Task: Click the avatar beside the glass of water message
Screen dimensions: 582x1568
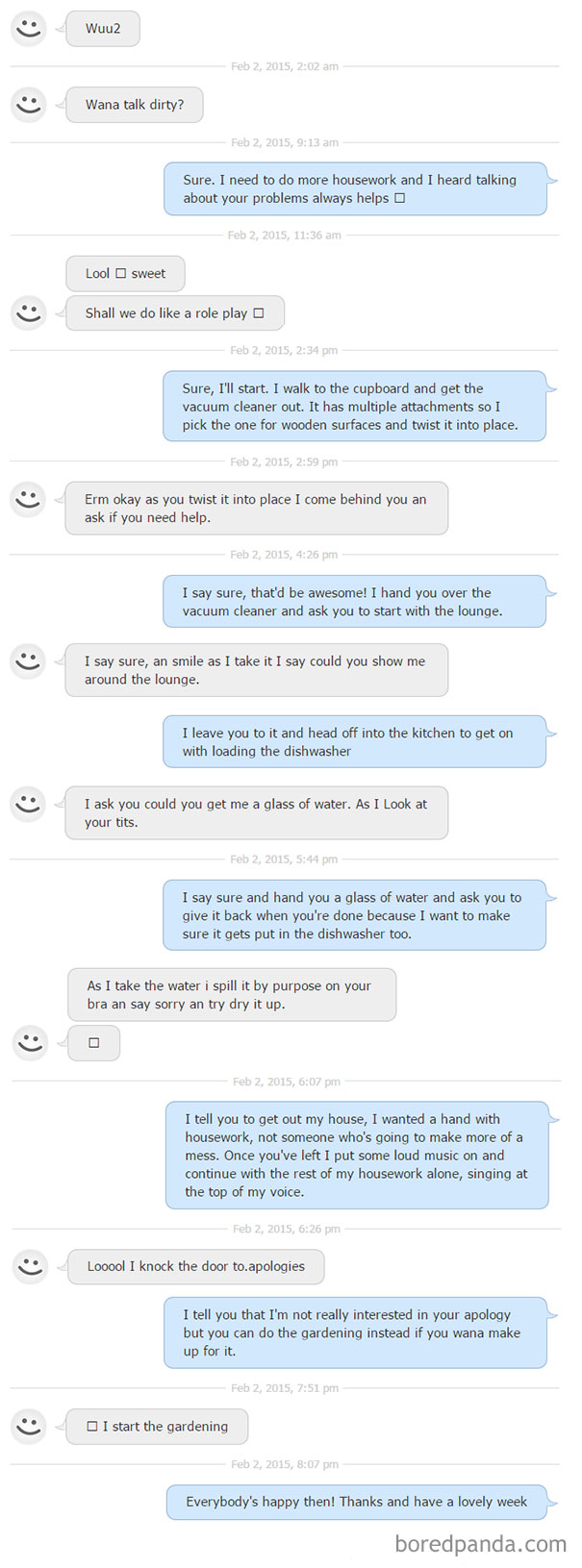Action: 29,804
